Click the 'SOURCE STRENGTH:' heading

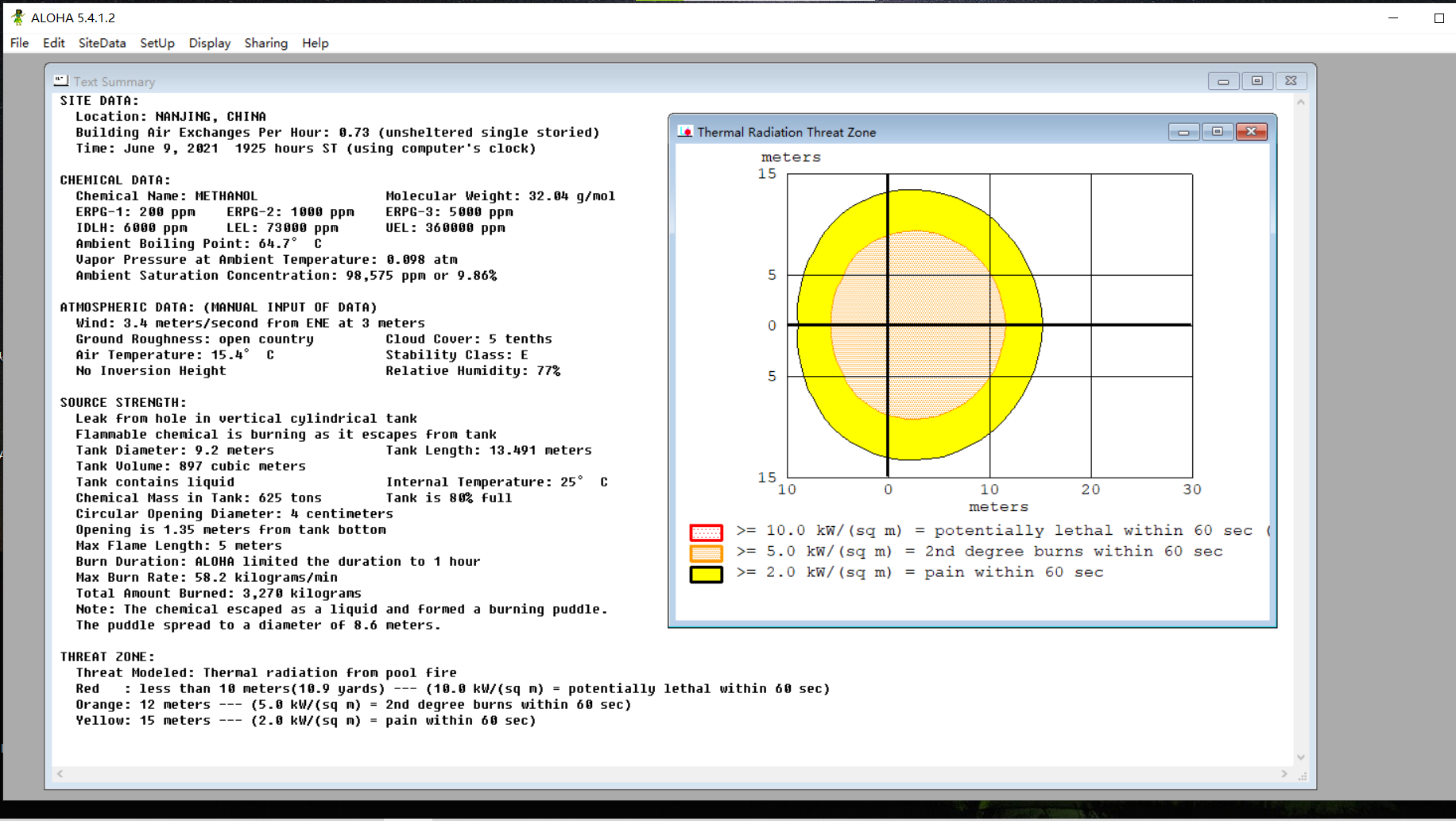coord(123,403)
